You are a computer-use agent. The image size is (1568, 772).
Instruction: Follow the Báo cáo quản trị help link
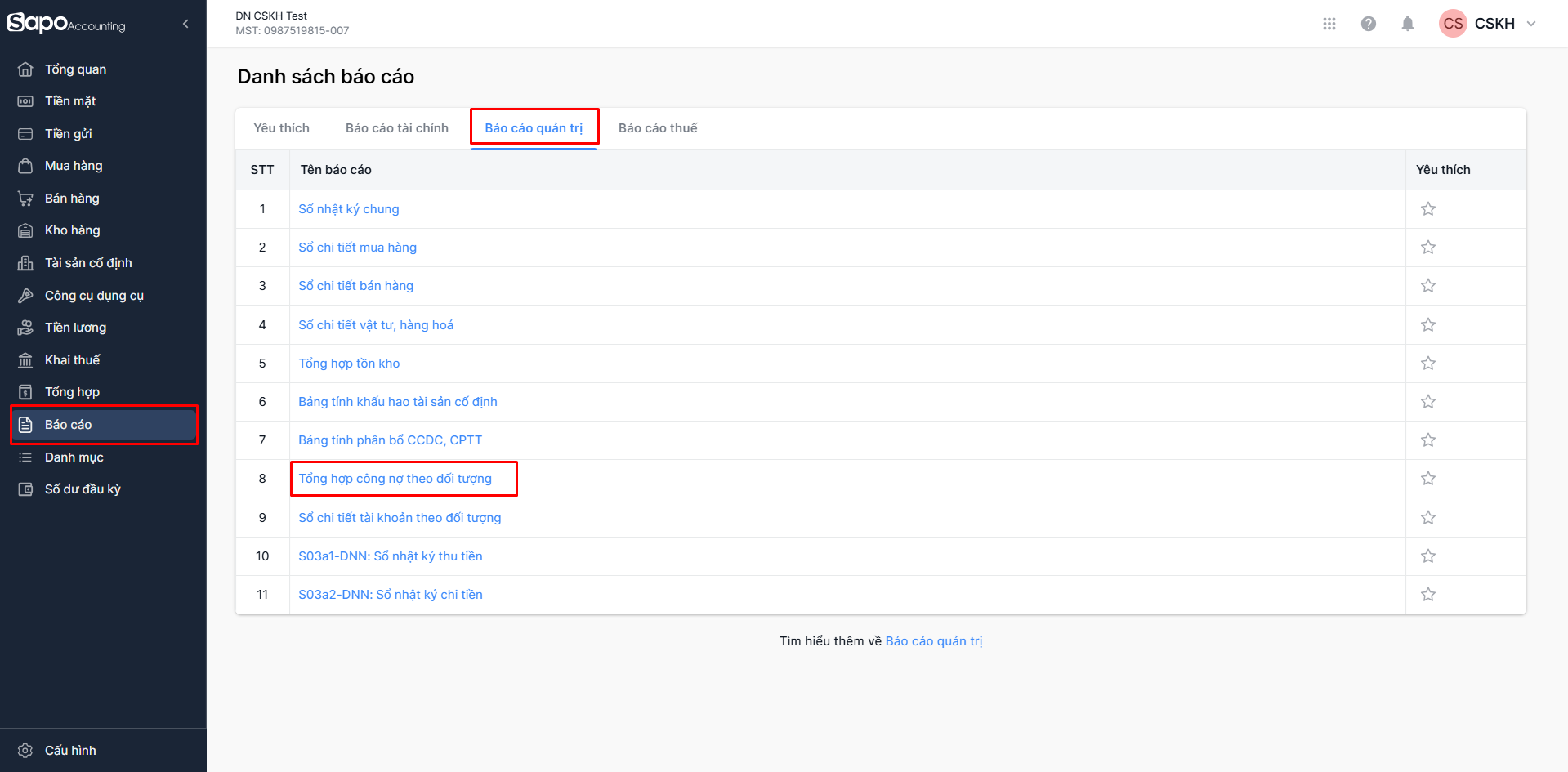[x=934, y=641]
